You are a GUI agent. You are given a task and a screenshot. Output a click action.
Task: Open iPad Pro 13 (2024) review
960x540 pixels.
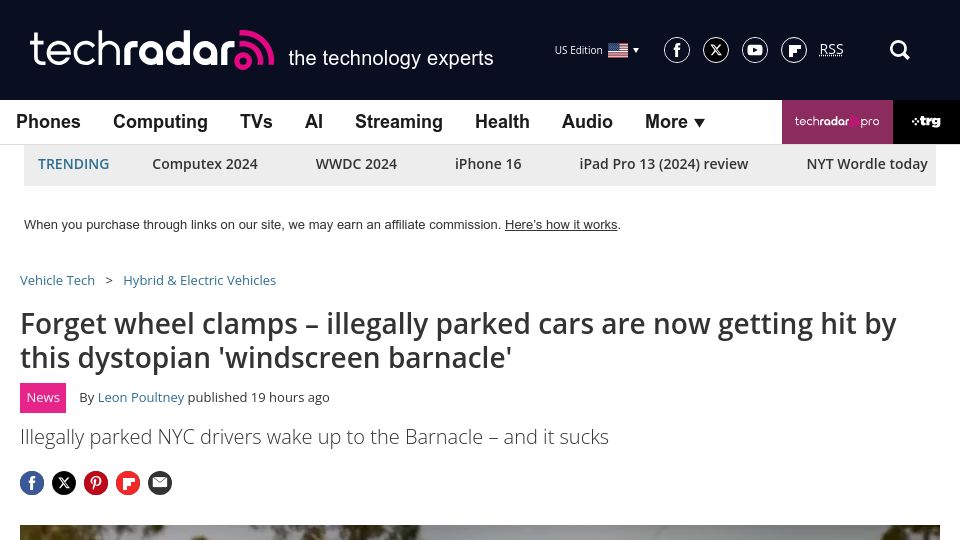coord(664,164)
